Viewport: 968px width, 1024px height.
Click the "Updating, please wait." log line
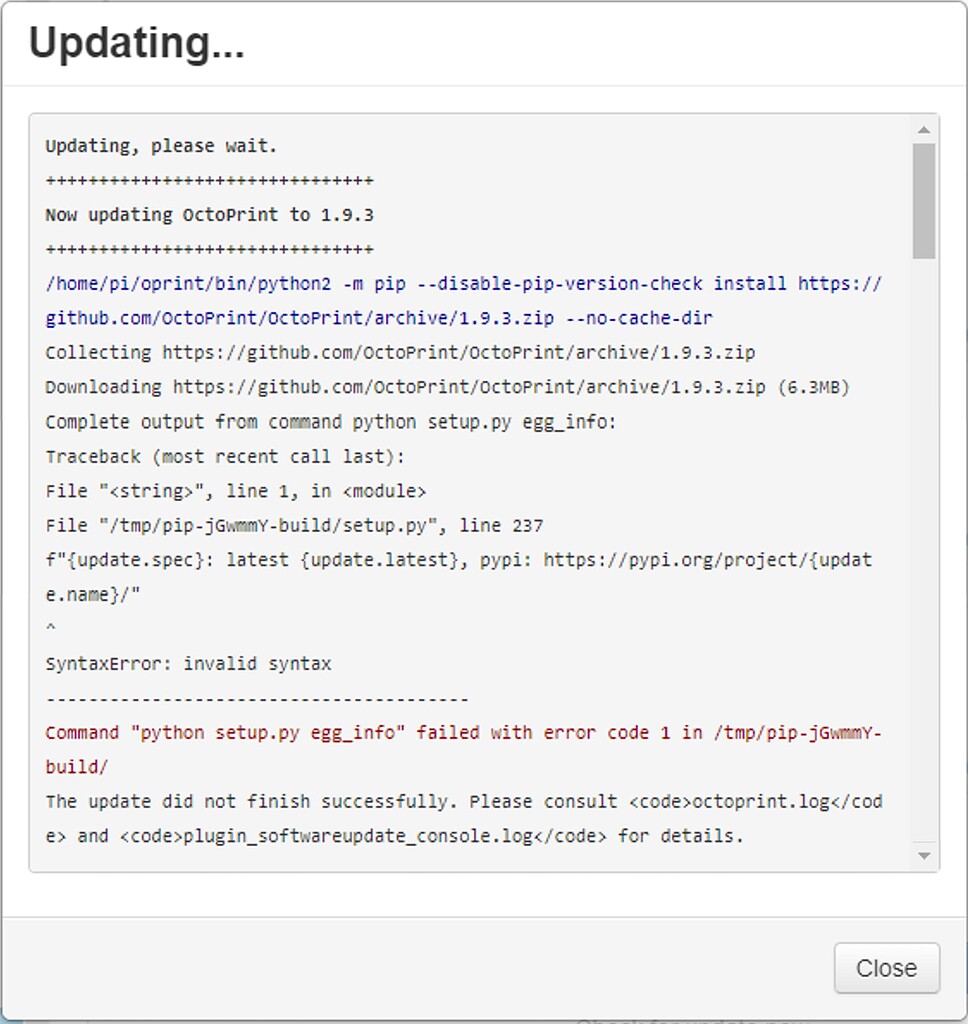pyautogui.click(x=161, y=146)
